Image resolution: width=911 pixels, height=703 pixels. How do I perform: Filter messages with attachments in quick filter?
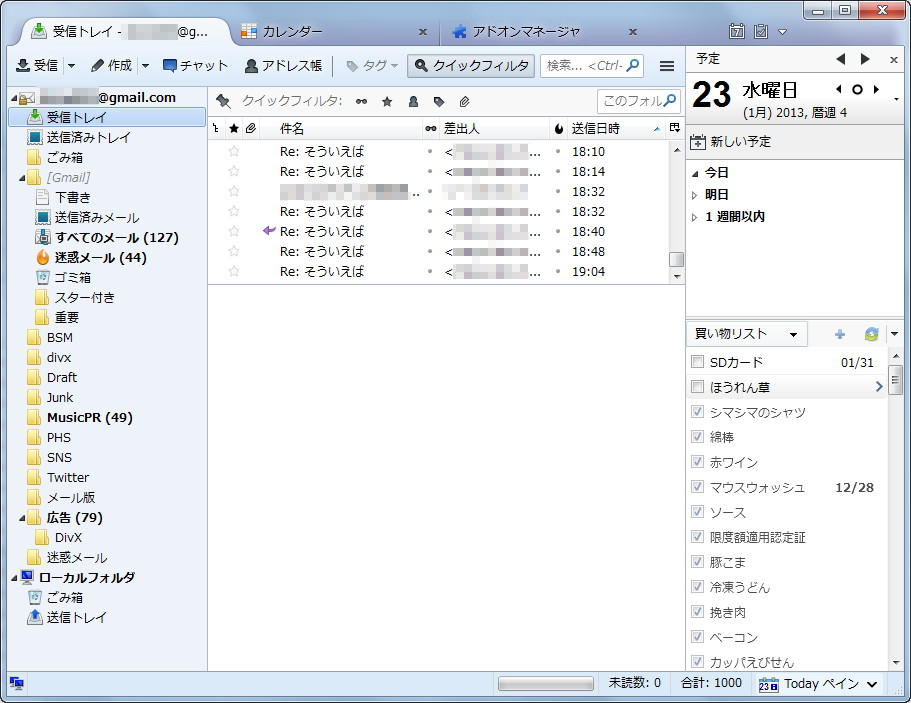[463, 100]
